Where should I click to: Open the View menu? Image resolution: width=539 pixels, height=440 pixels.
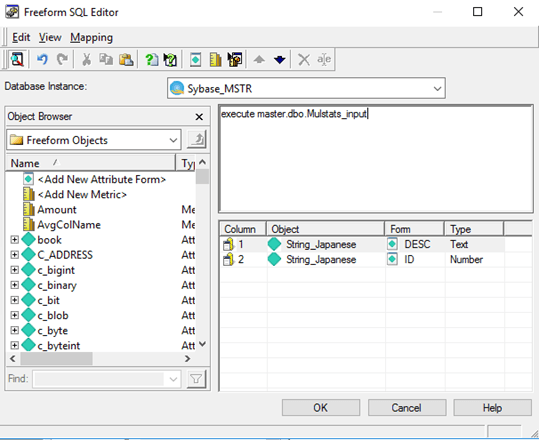pyautogui.click(x=50, y=37)
